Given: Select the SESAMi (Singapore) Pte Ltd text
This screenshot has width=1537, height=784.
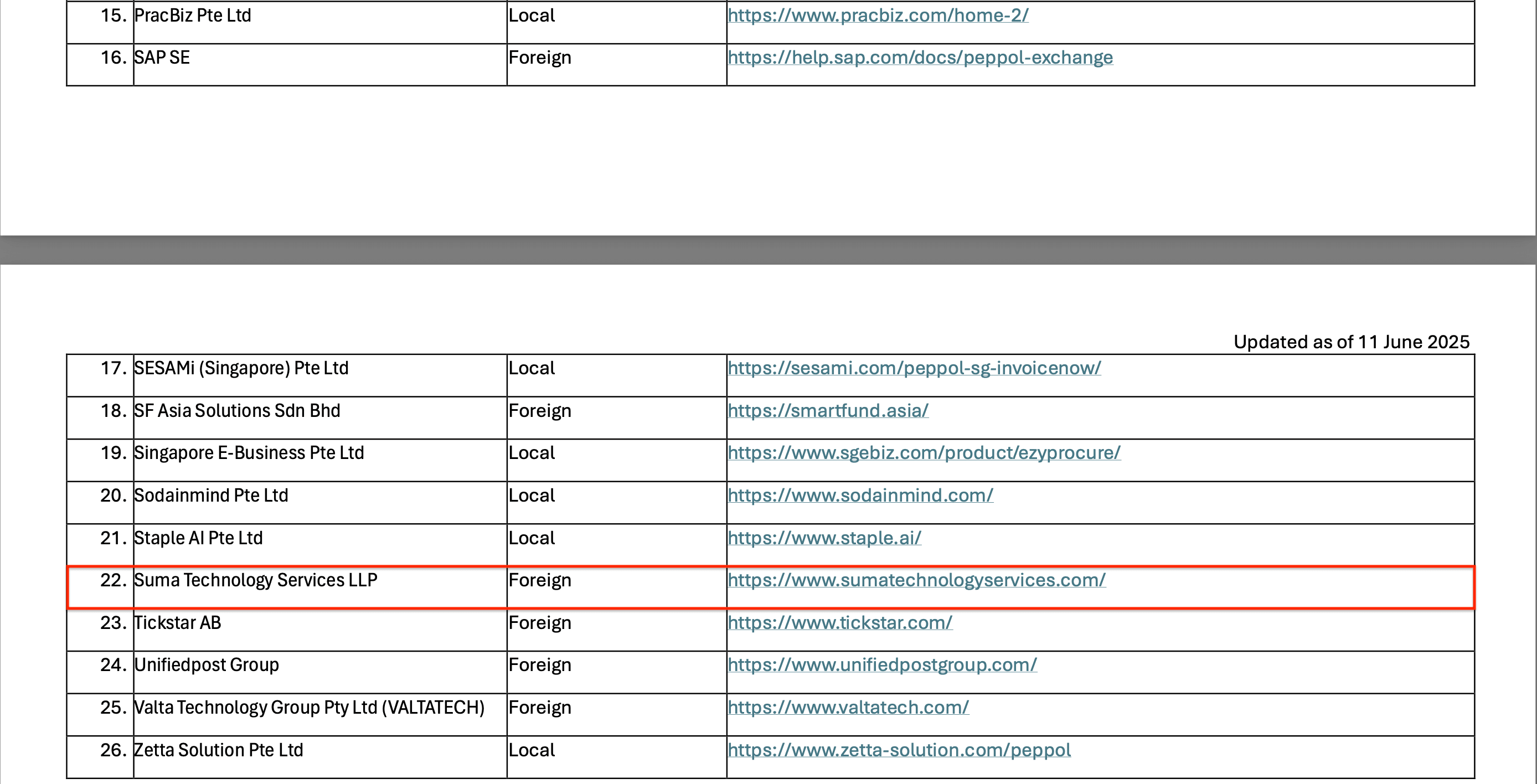Looking at the screenshot, I should click(241, 368).
